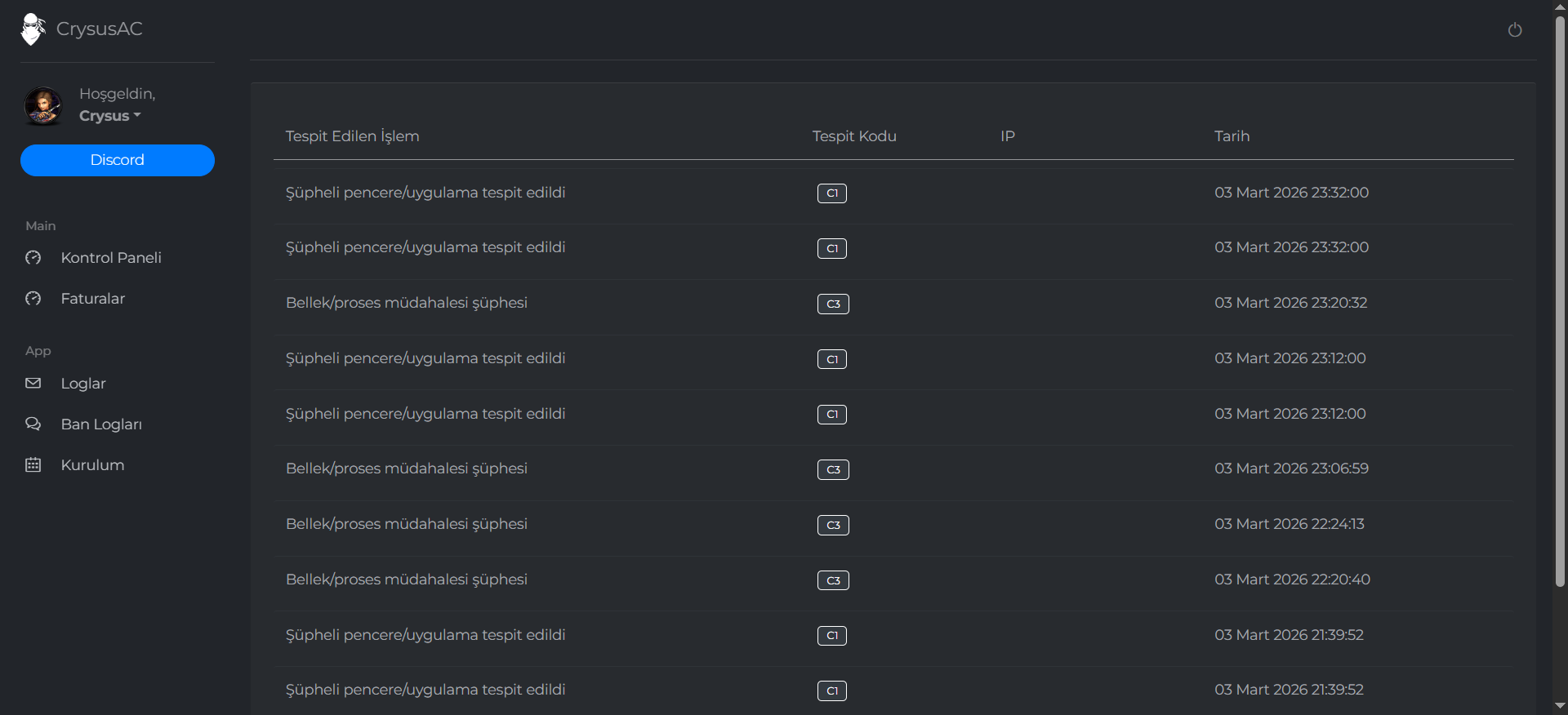Open the Kurulum page link
This screenshot has width=1568, height=715.
93,465
